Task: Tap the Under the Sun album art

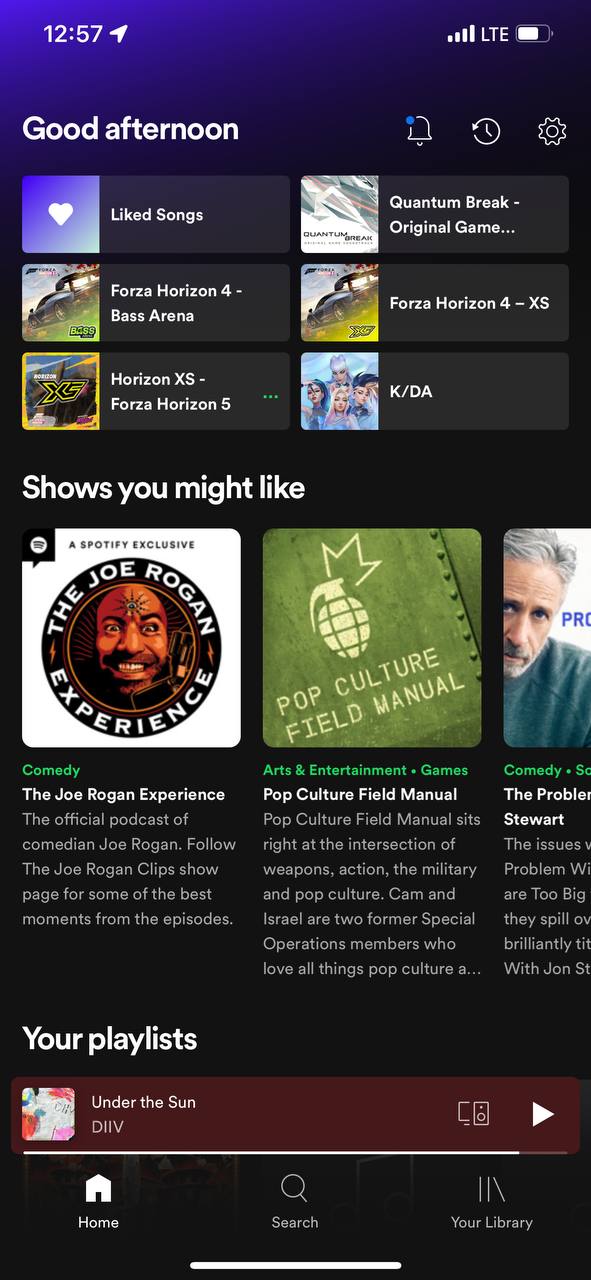Action: tap(48, 1114)
